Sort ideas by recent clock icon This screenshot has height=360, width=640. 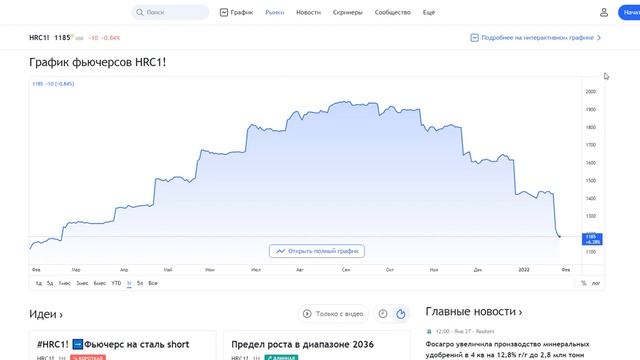pyautogui.click(x=382, y=313)
